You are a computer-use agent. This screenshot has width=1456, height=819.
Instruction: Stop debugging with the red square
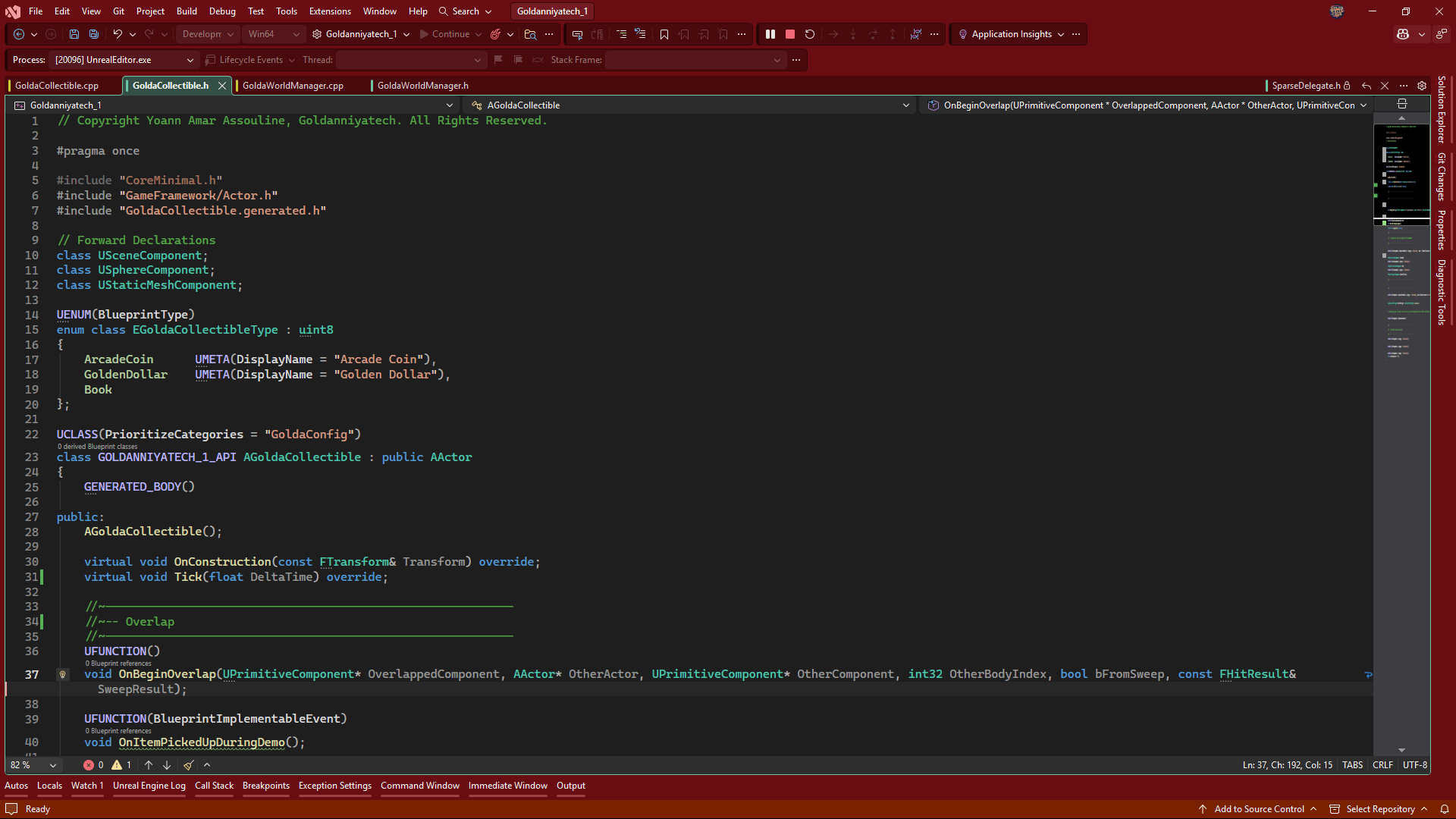pyautogui.click(x=790, y=34)
